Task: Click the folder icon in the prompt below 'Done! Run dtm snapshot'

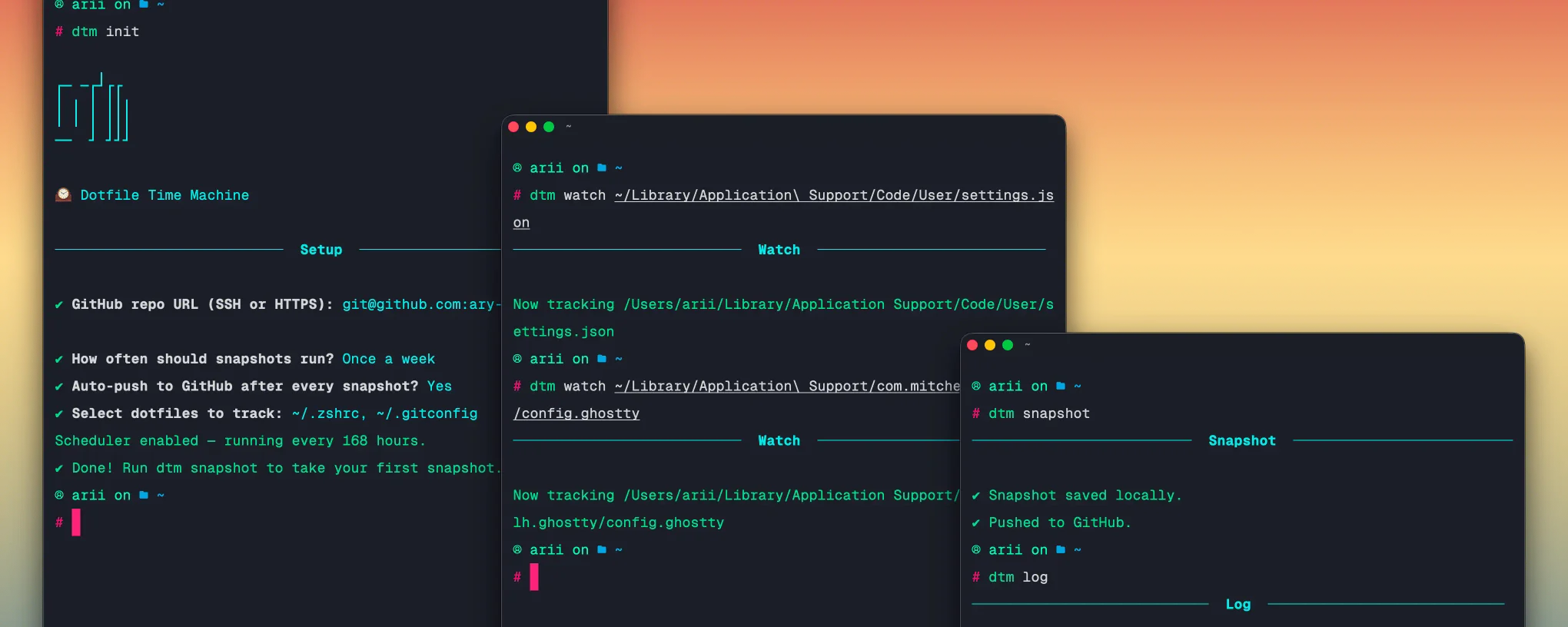Action: coord(144,495)
